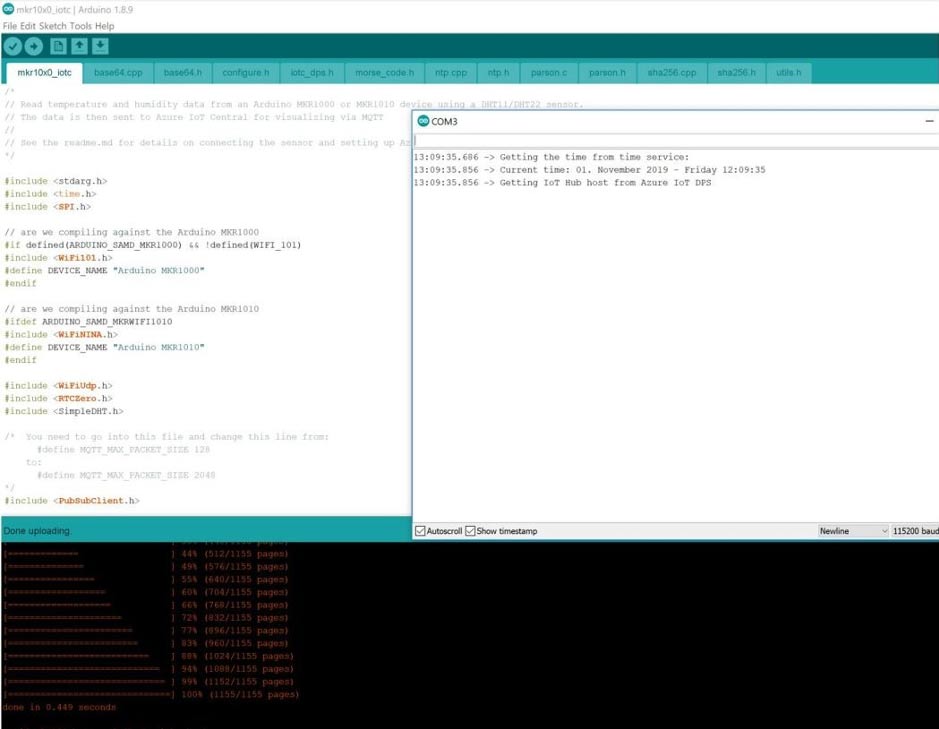Disable the Autoscroll checkbox
The width and height of the screenshot is (939, 729).
click(419, 531)
